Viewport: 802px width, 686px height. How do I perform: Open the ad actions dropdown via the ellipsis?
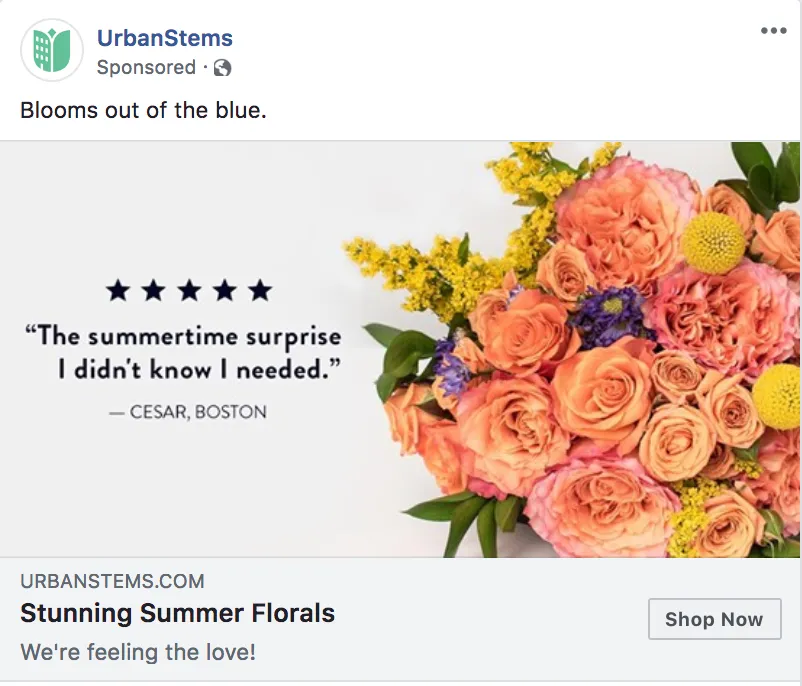pyautogui.click(x=772, y=30)
